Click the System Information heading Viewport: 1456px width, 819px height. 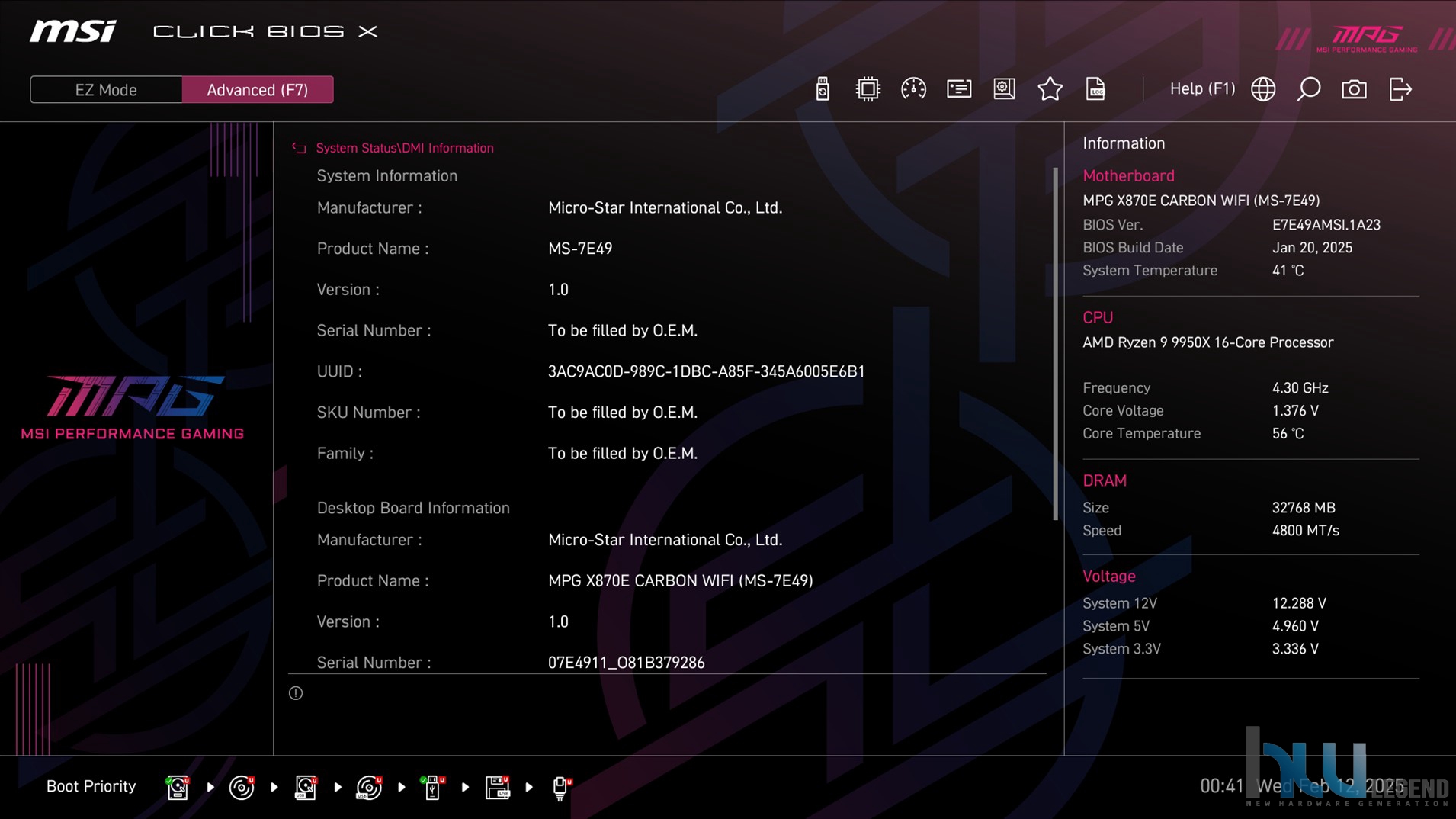(x=387, y=176)
